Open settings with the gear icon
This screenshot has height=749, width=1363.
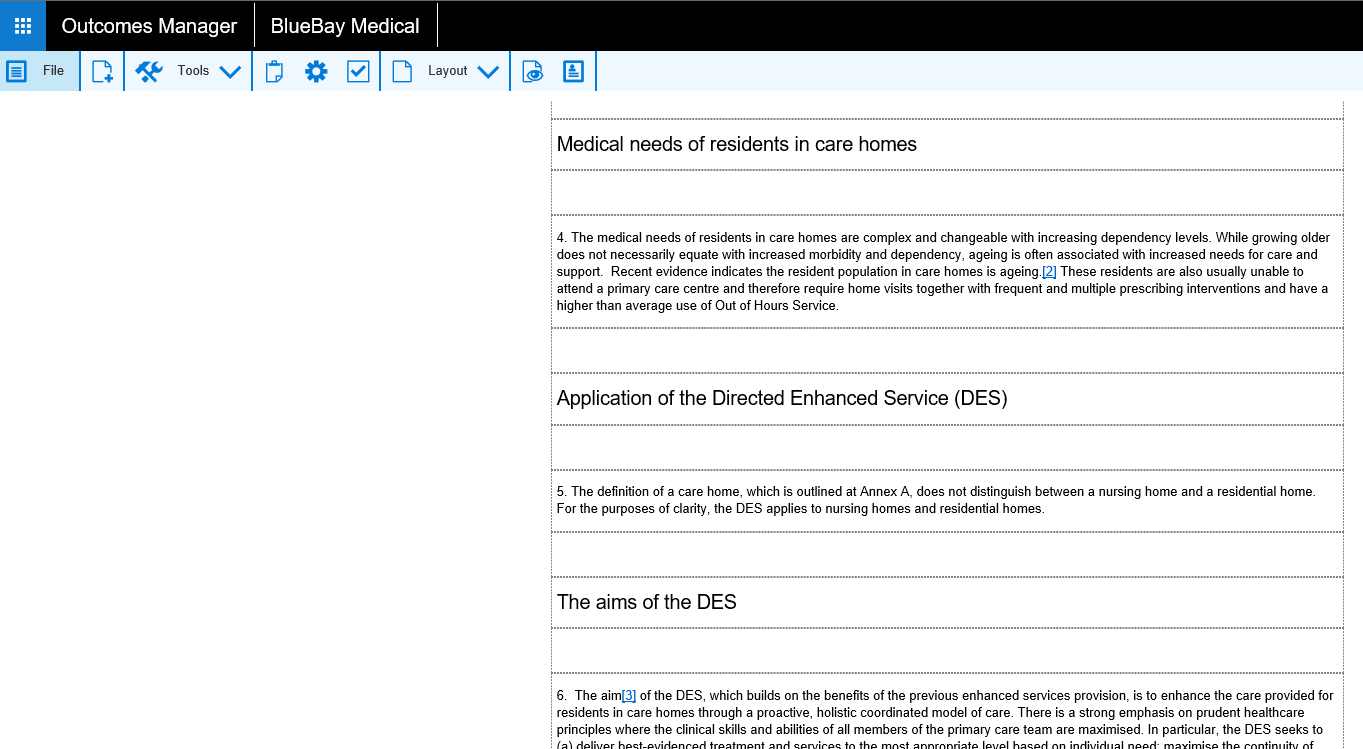click(316, 71)
